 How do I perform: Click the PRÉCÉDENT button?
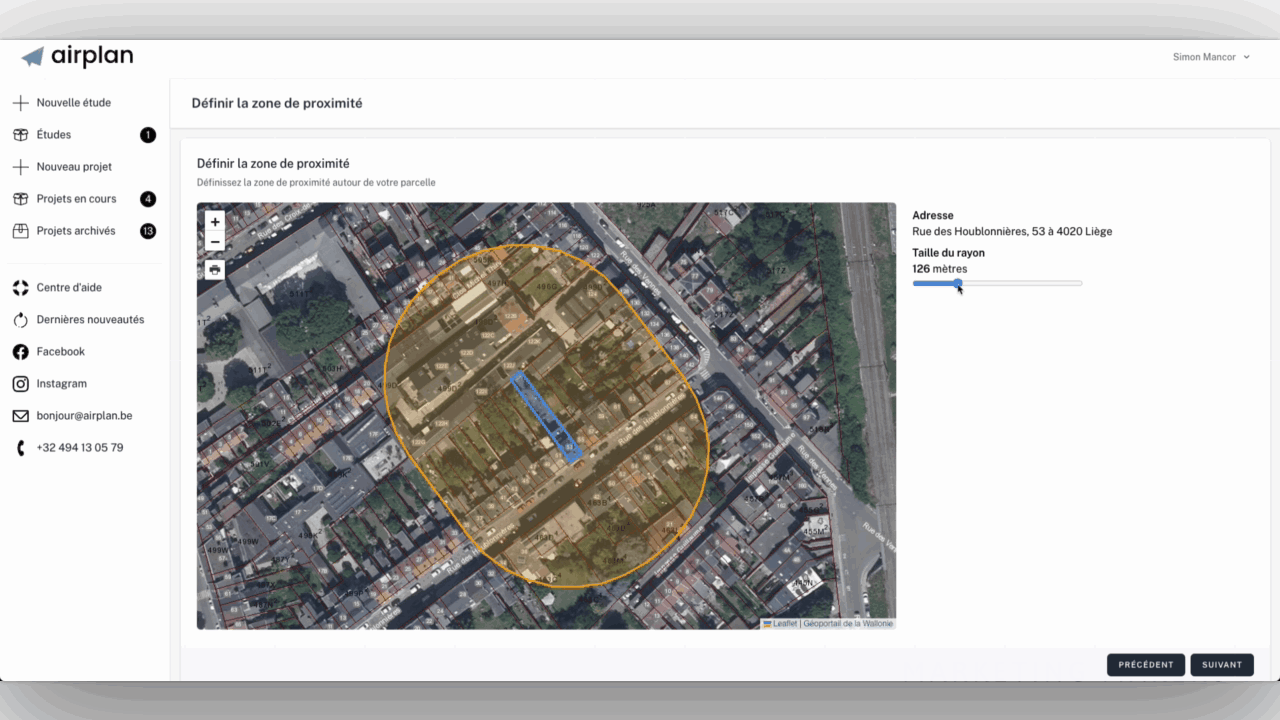(1146, 665)
